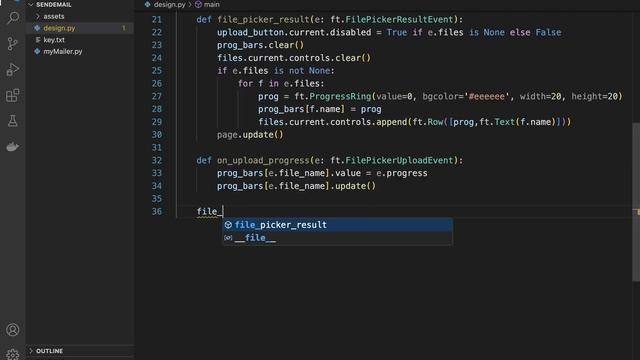Open the Accounts menu icon
Screen dimensions: 640x360
[13, 330]
